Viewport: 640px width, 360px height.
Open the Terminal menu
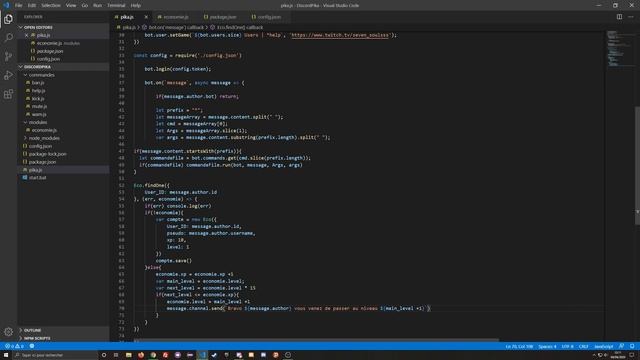coord(117,5)
